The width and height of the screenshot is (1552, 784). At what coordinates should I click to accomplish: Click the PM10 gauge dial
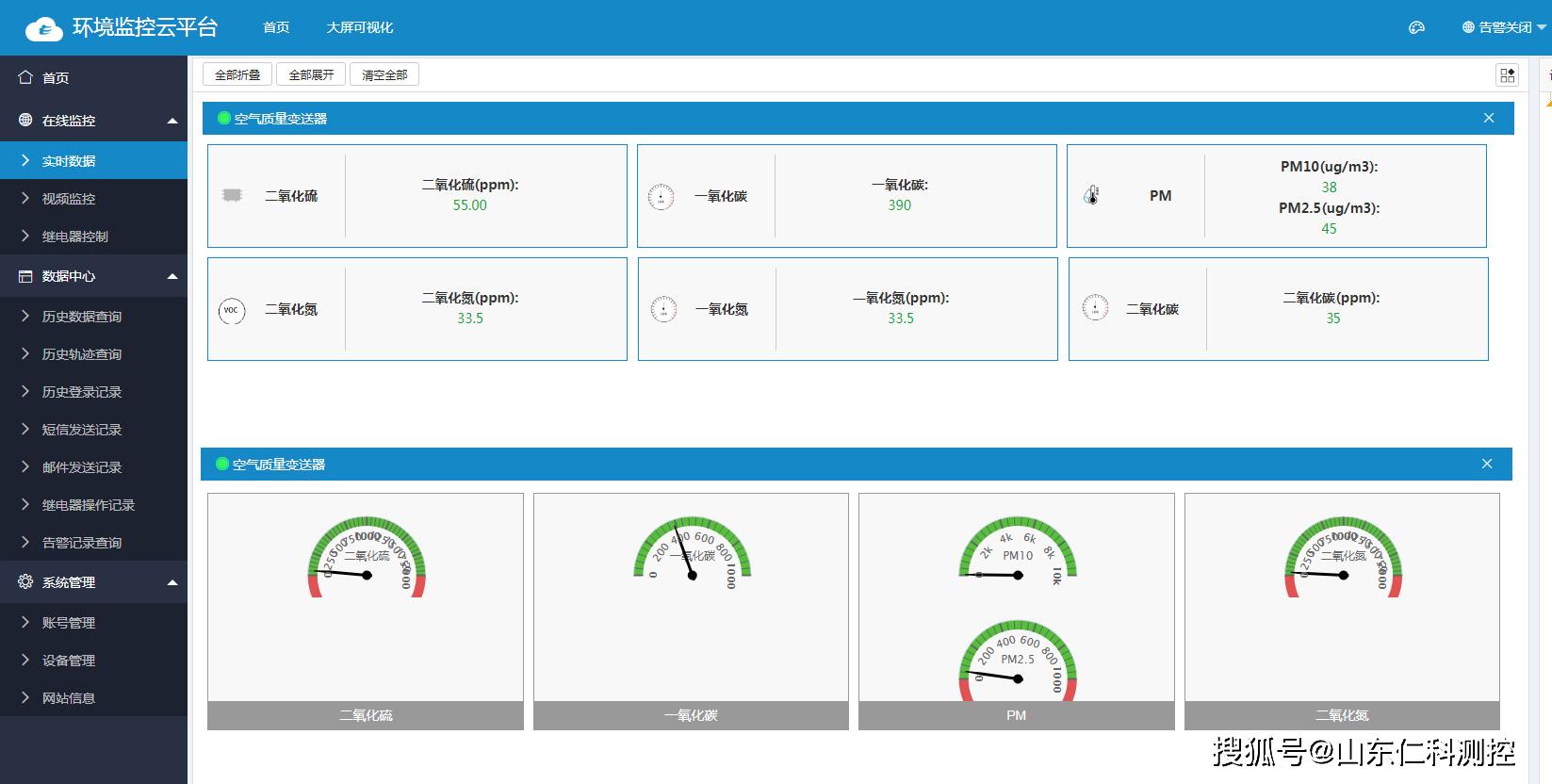pos(1018,551)
